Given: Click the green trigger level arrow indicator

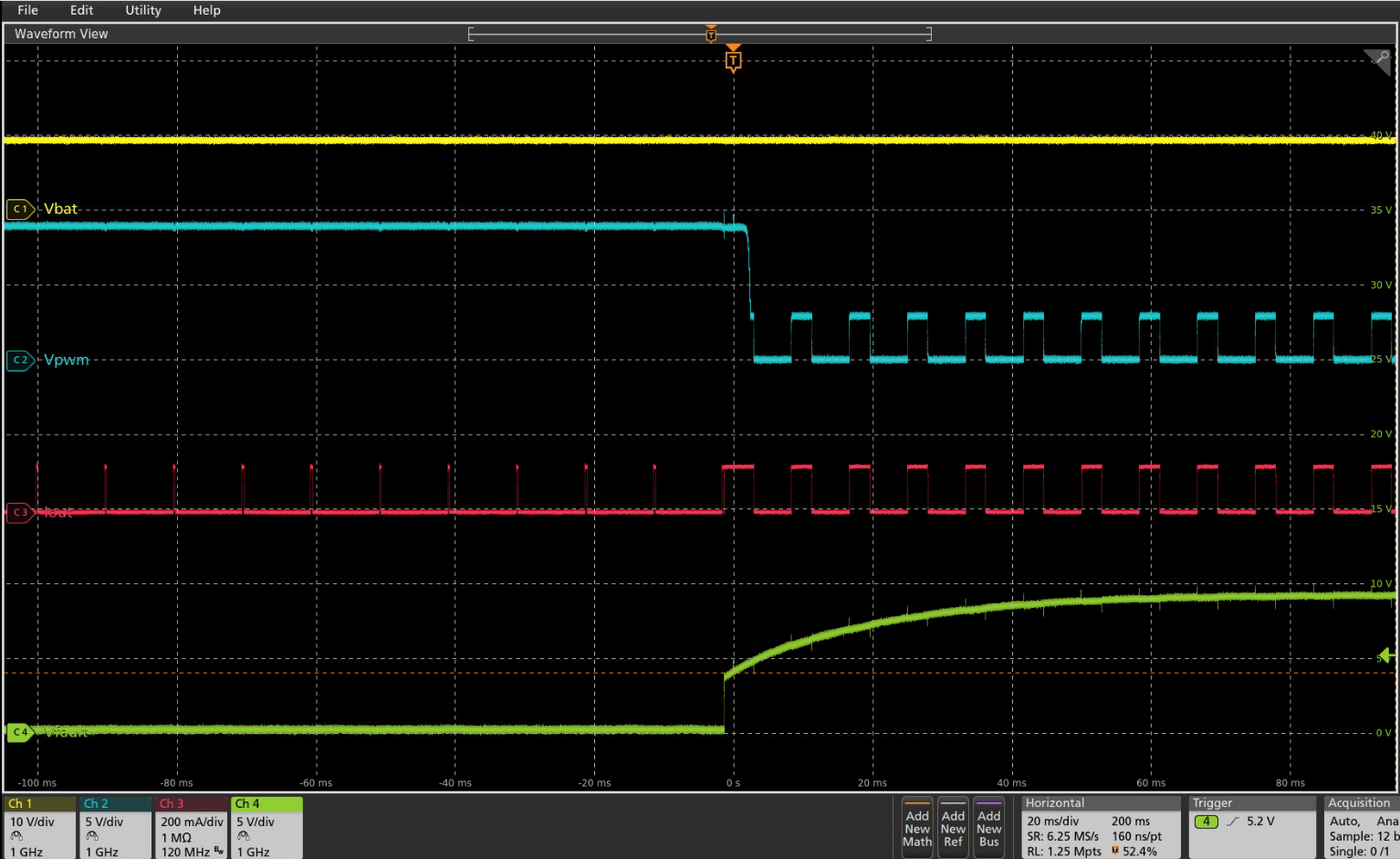Looking at the screenshot, I should tap(1386, 655).
